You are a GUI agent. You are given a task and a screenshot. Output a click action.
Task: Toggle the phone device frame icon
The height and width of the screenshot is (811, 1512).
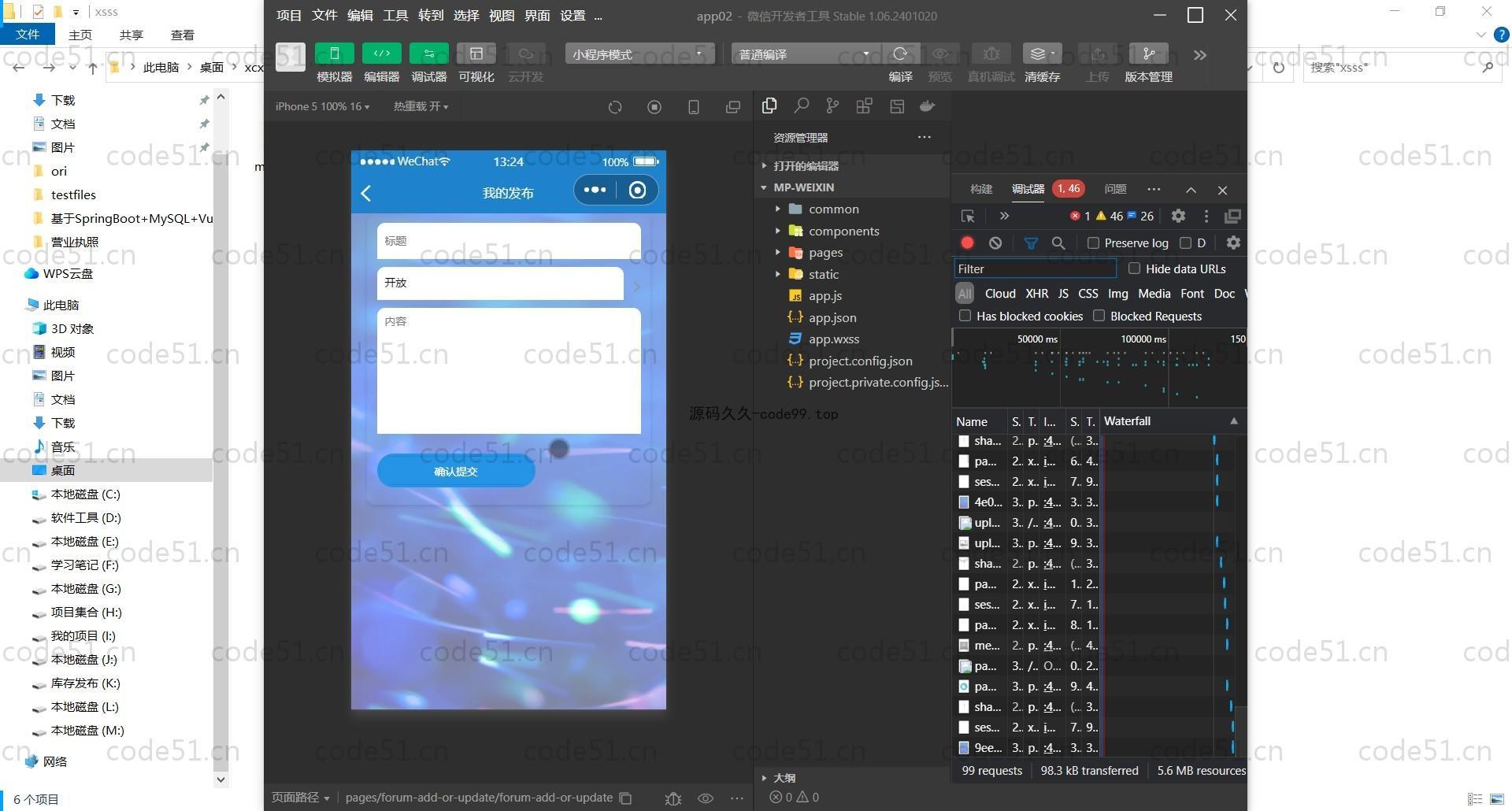click(x=694, y=107)
